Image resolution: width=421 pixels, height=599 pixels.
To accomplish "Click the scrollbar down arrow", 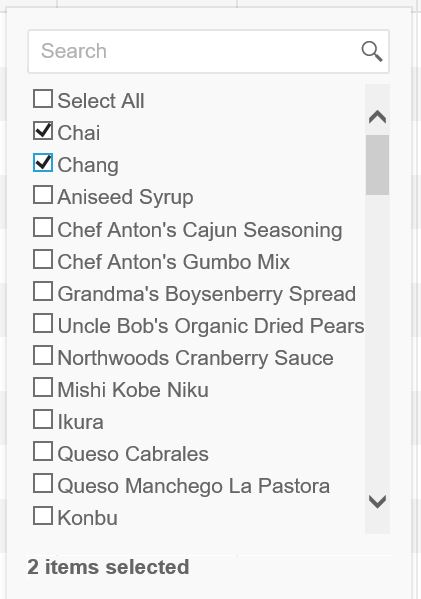I will pyautogui.click(x=377, y=501).
